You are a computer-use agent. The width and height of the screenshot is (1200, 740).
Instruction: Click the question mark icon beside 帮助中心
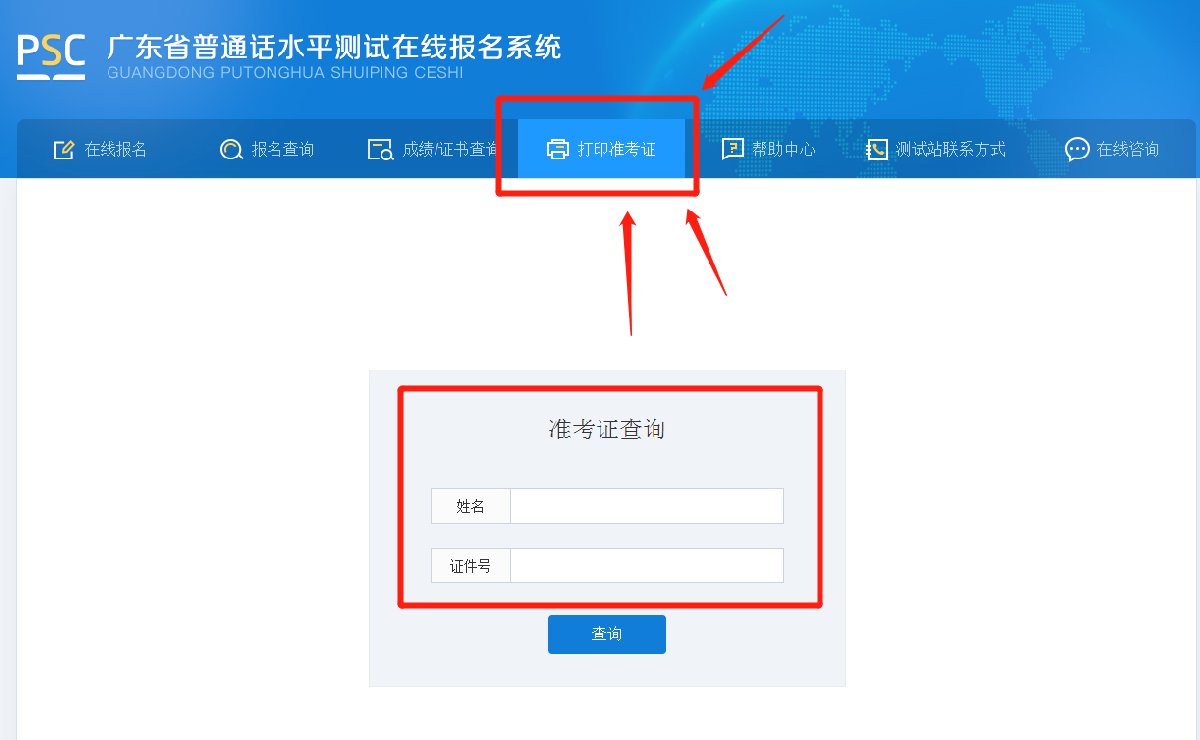[x=733, y=150]
